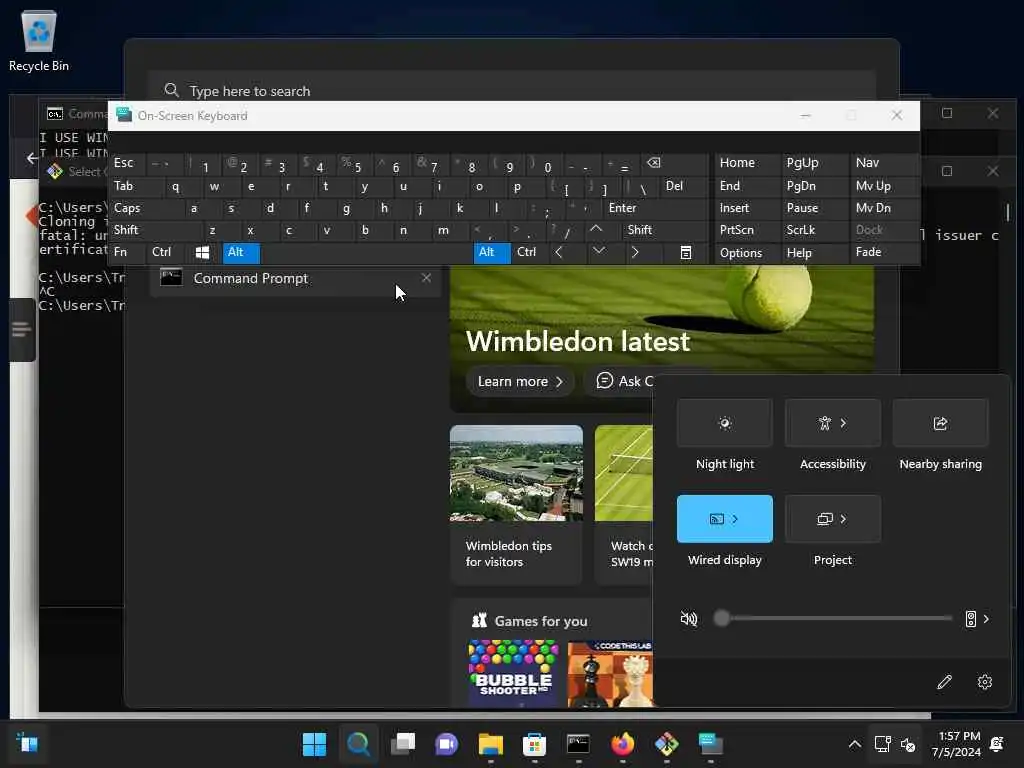Click the Home key on On-Screen Keyboard
Viewport: 1024px width, 768px height.
click(747, 163)
